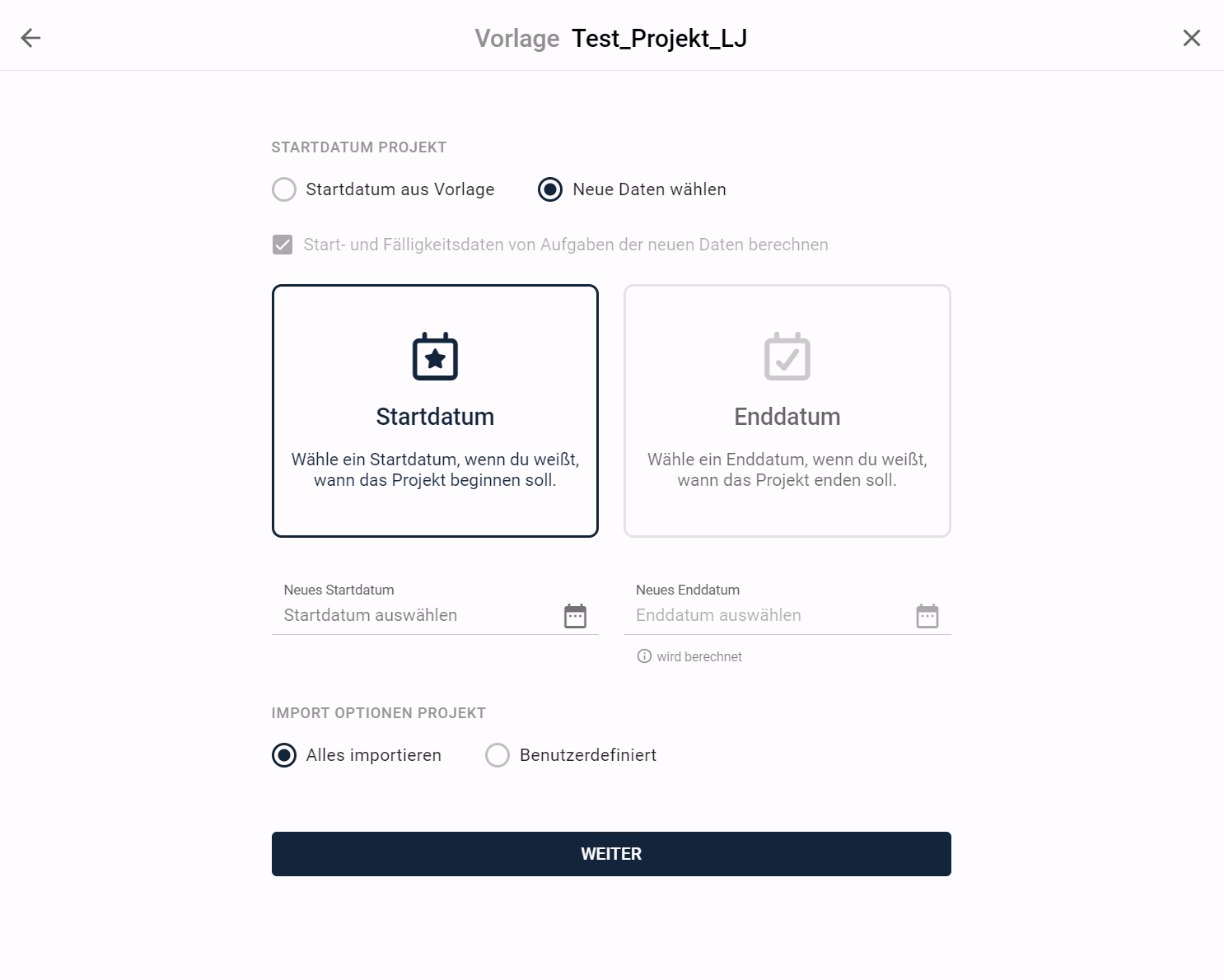
Task: Click the 'Neues Startdatum' field label
Action: pyautogui.click(x=339, y=590)
